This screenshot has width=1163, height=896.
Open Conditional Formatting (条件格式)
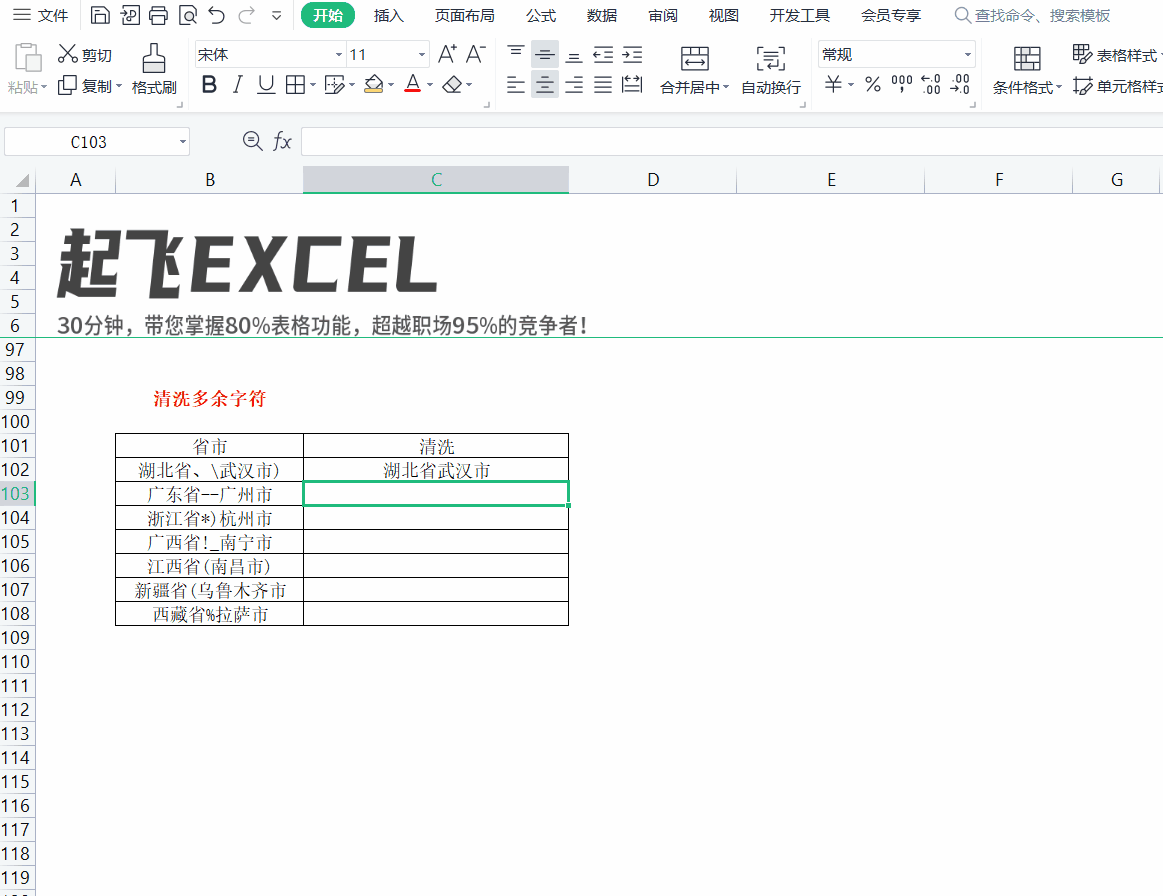coord(1027,70)
